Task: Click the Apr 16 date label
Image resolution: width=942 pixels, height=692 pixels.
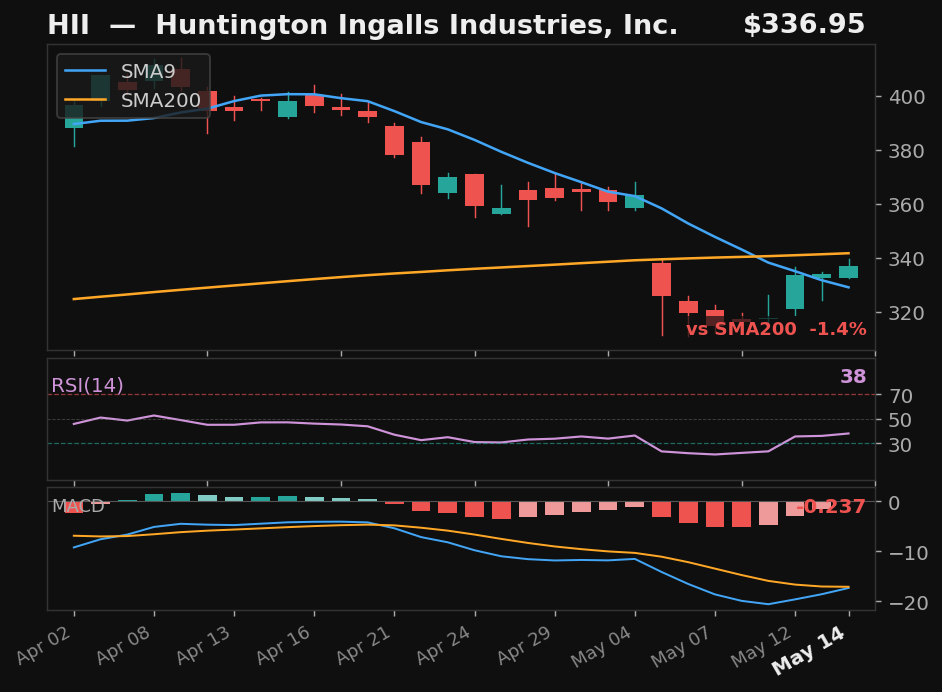Action: (284, 645)
